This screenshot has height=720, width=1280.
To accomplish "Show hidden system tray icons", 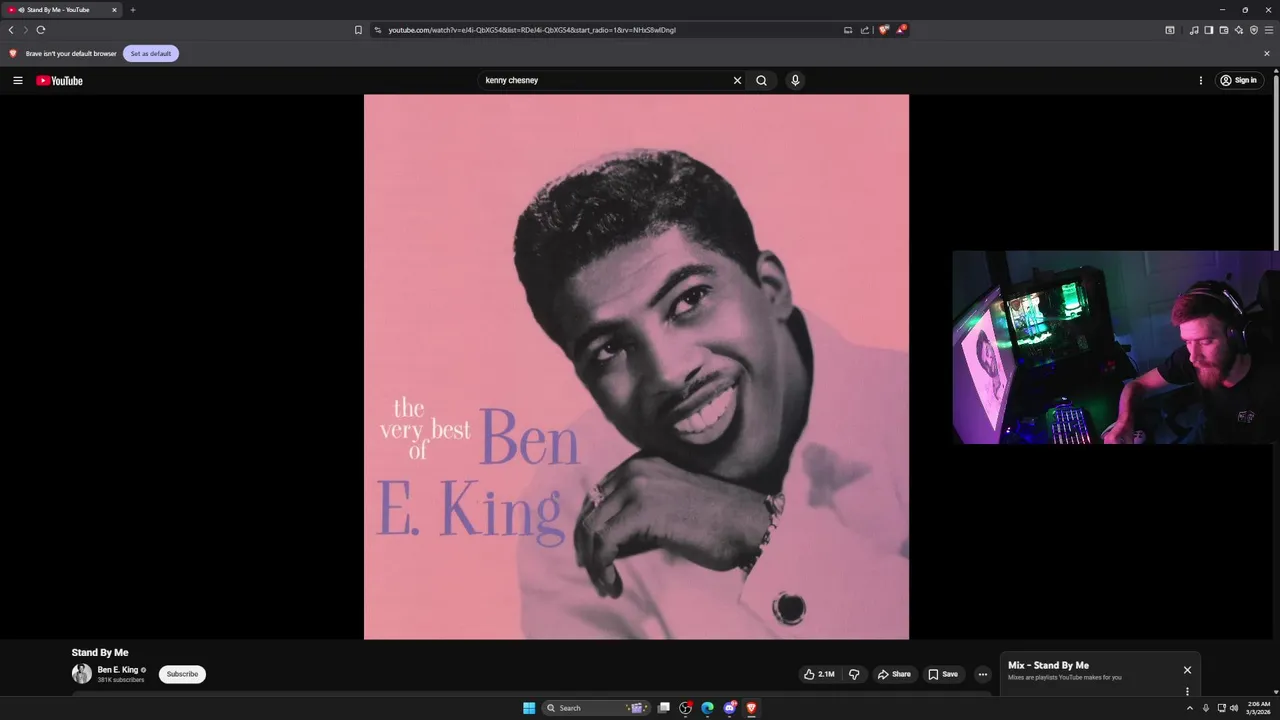I will [1189, 708].
